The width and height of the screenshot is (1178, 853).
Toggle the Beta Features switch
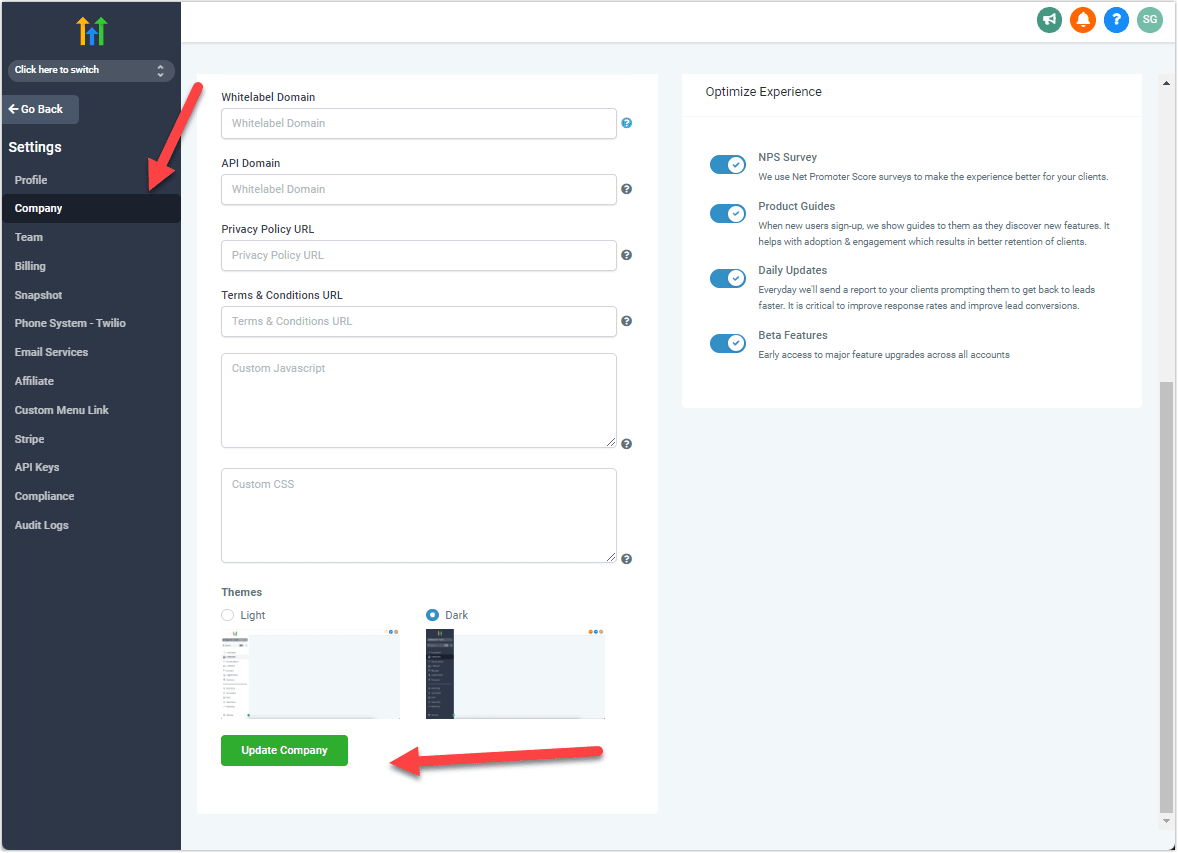727,343
